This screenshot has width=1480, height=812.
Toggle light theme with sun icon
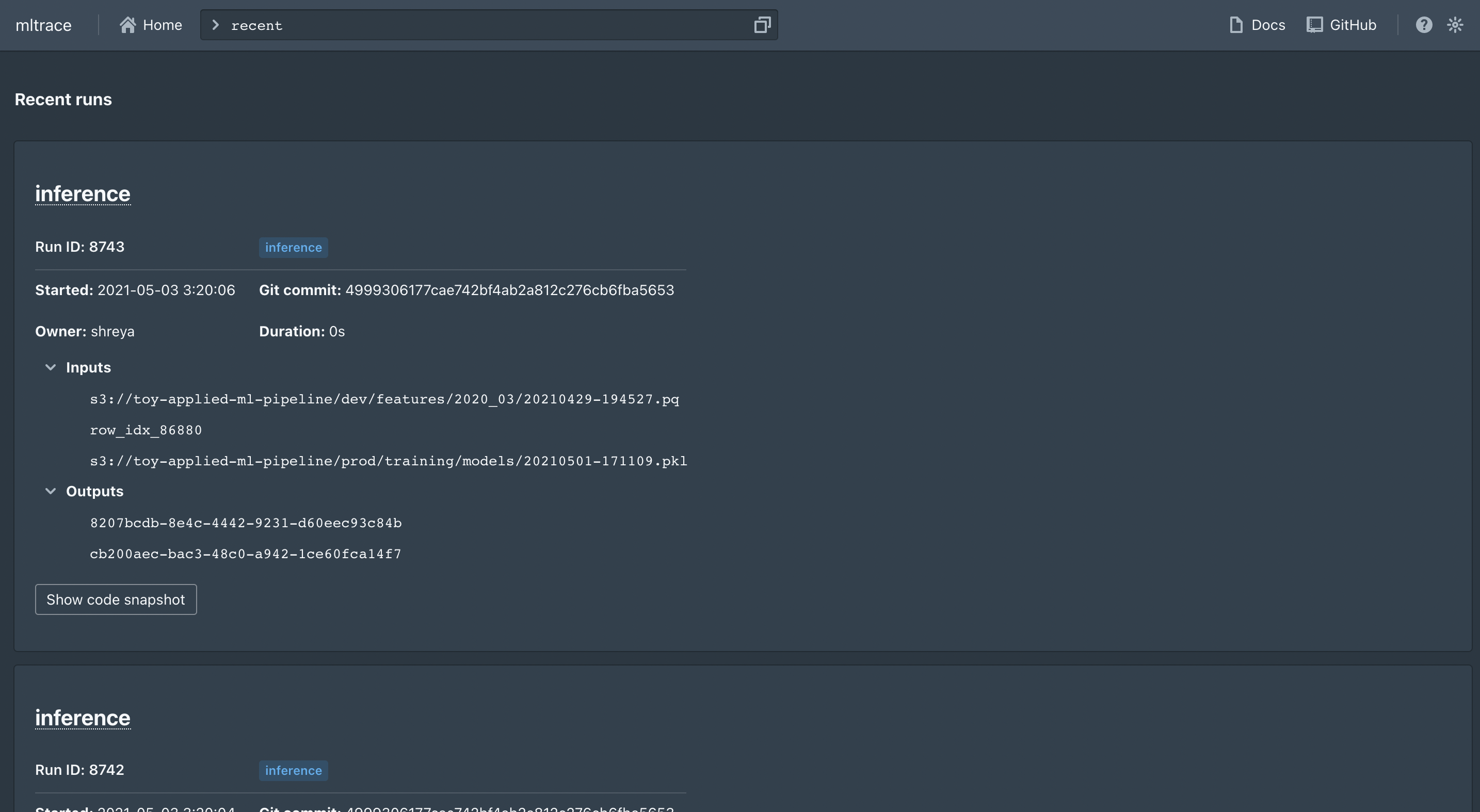click(x=1455, y=25)
